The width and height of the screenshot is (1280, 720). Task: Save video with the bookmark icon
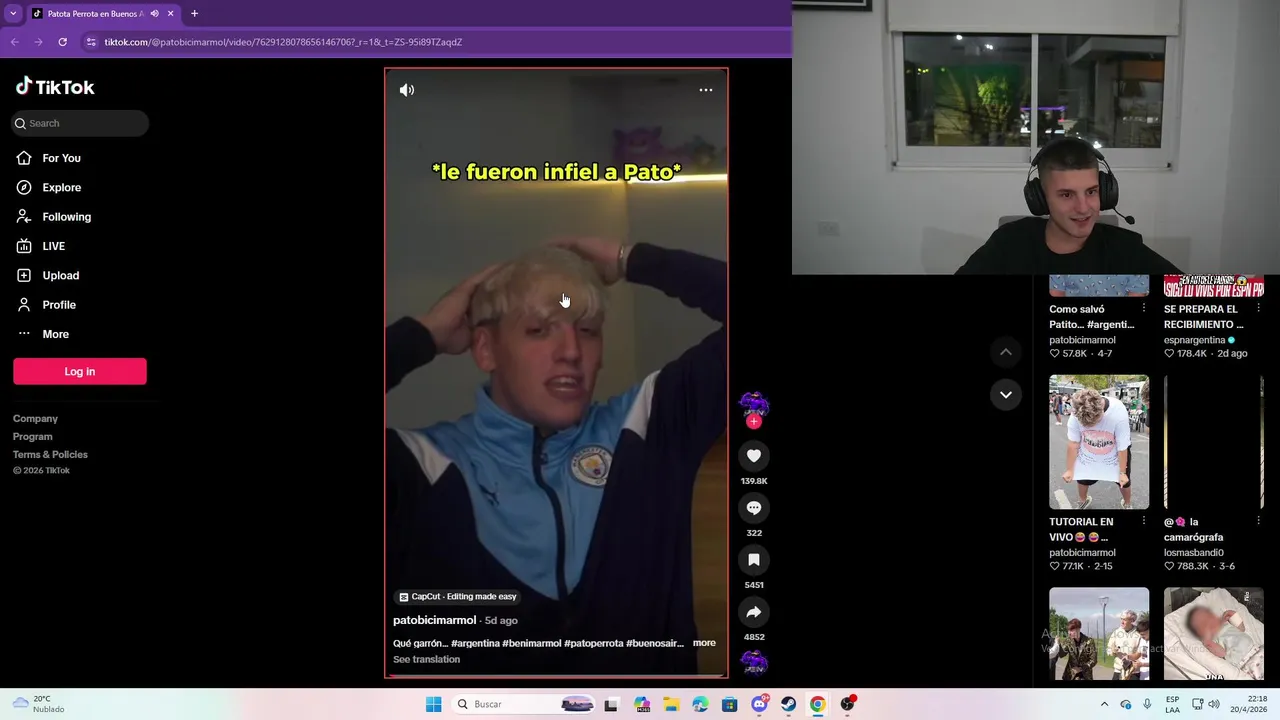754,560
